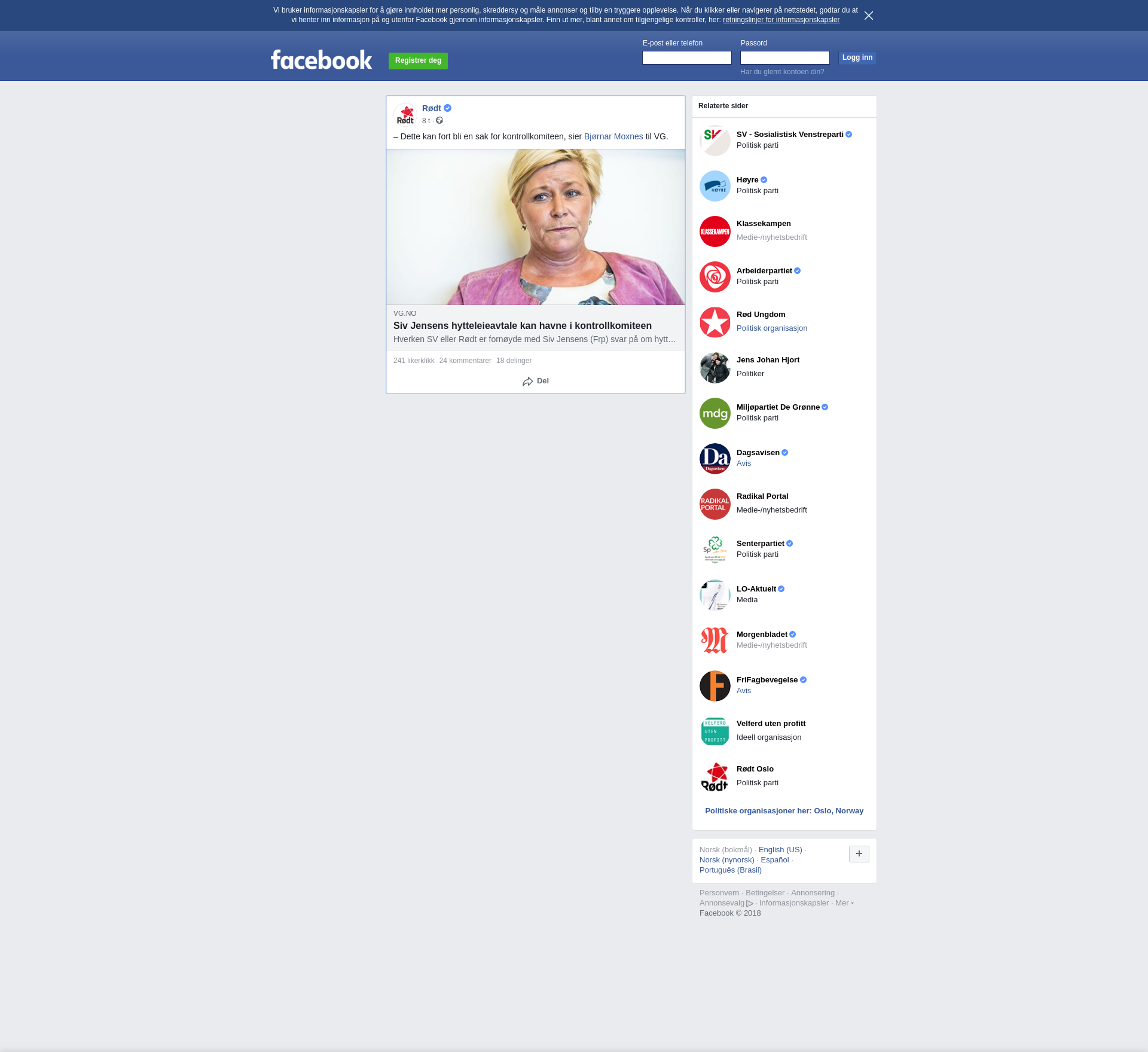Open the Radikal Portal name link
The image size is (1148, 1052).
tap(762, 496)
